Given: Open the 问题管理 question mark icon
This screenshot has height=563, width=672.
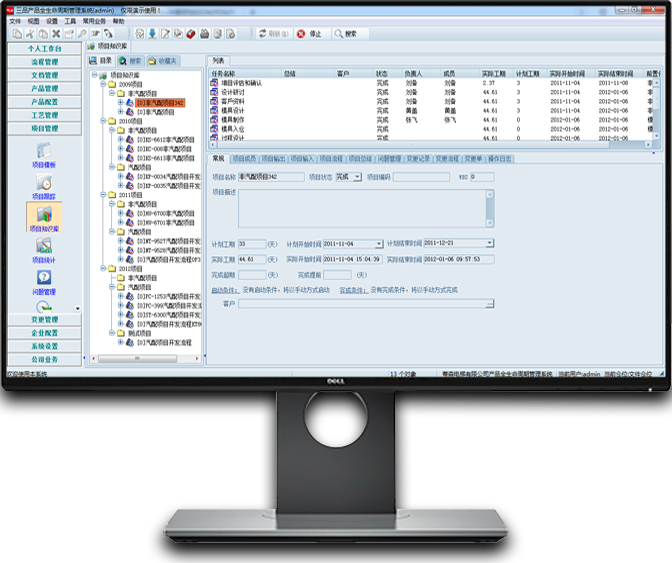Looking at the screenshot, I should click(44, 282).
